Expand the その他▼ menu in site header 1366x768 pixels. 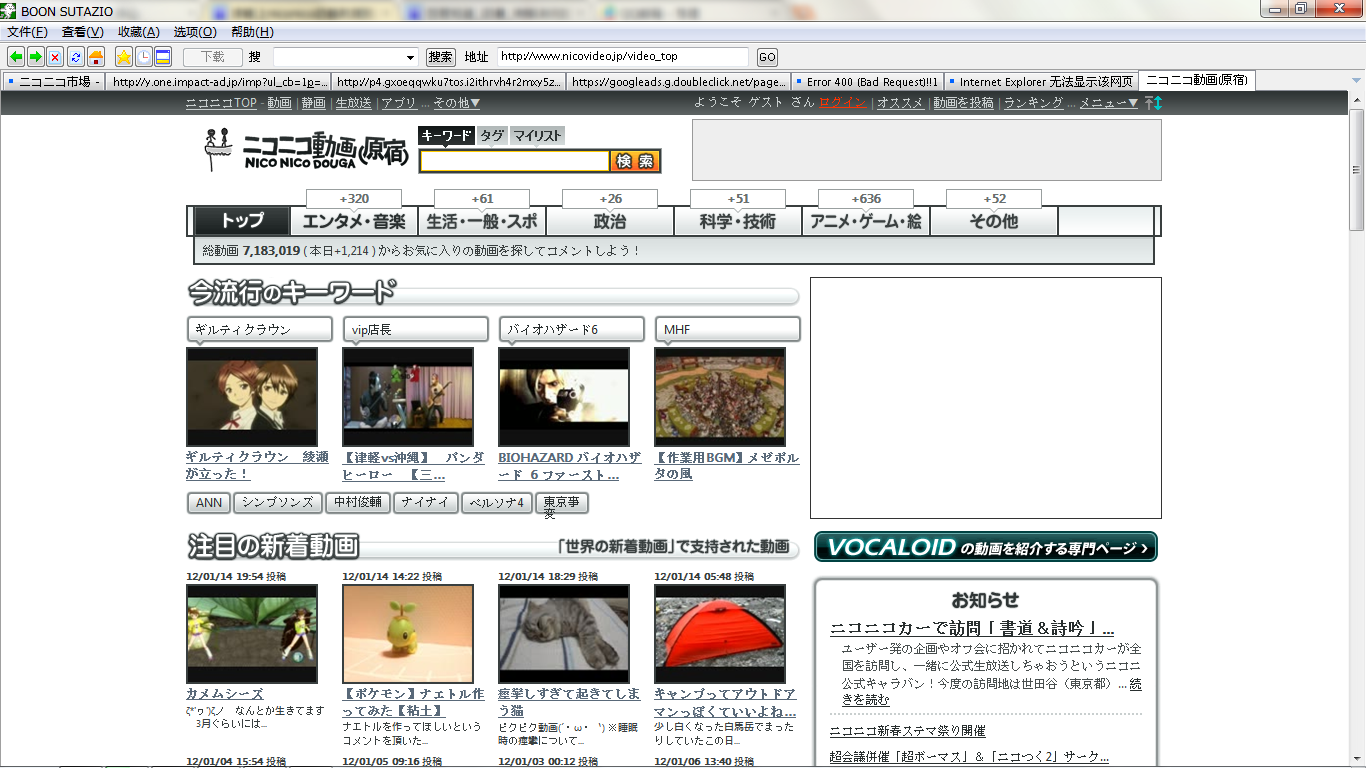(x=457, y=103)
